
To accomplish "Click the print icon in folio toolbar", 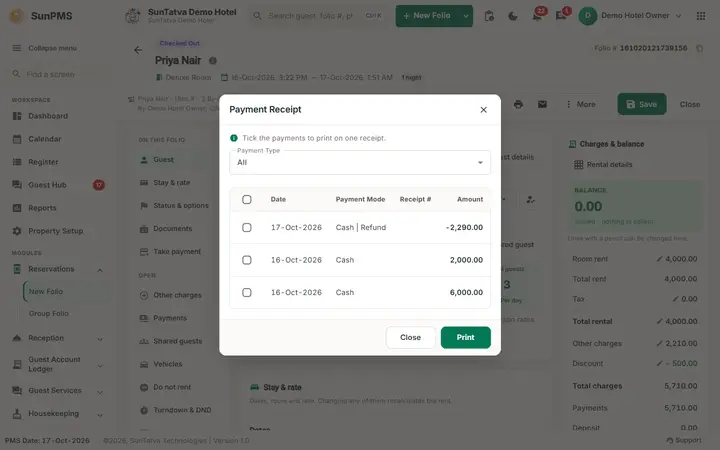I will pos(518,104).
